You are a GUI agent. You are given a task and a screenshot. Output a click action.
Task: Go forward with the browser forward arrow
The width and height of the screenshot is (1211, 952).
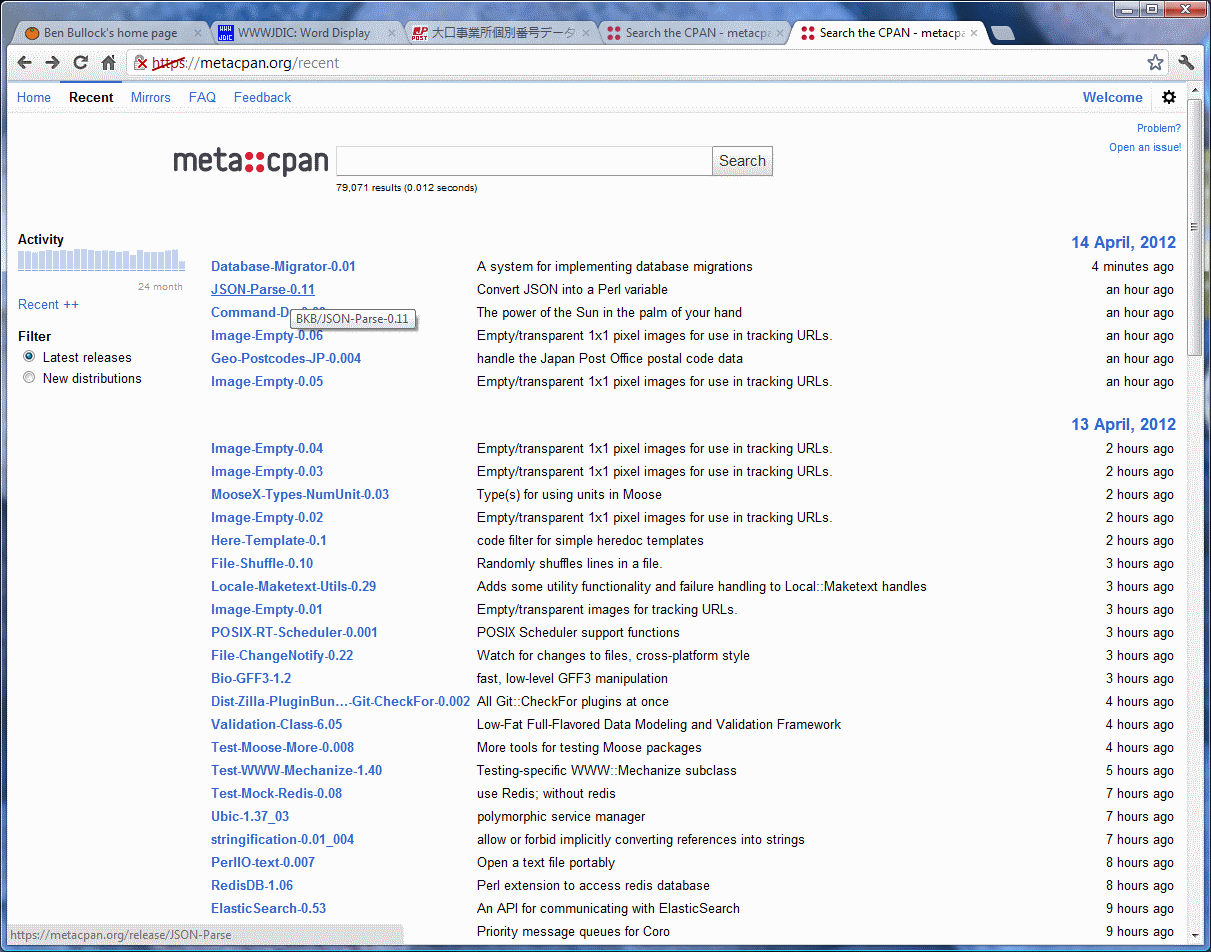[x=53, y=62]
